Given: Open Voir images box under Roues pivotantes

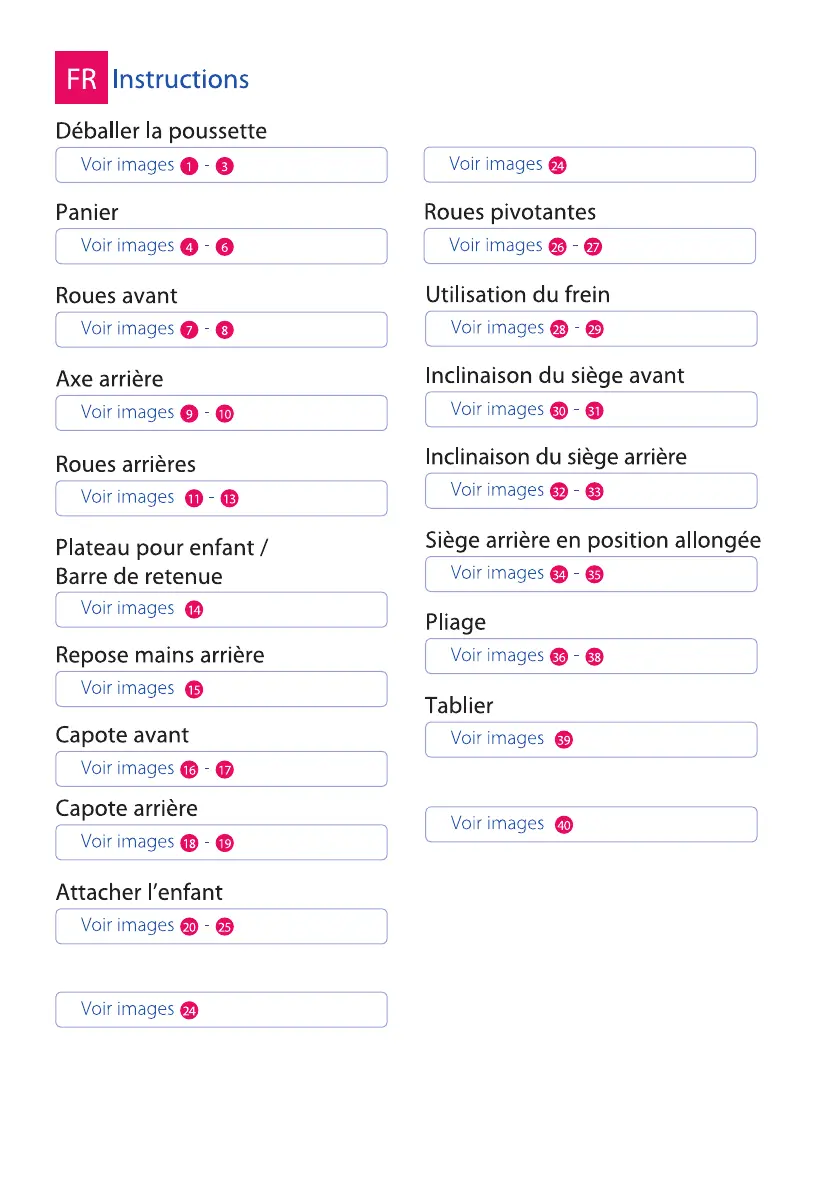Looking at the screenshot, I should [589, 246].
